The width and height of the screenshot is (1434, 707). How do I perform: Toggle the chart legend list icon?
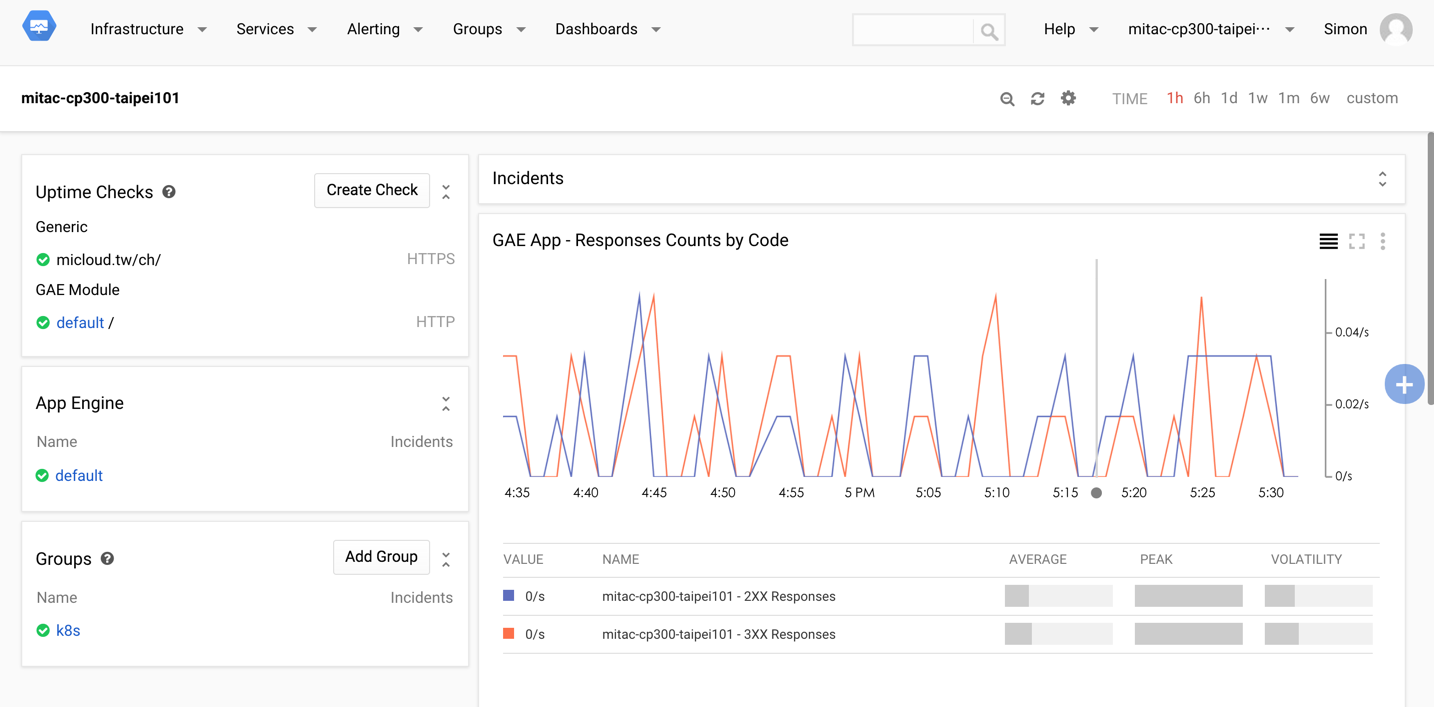[1328, 241]
